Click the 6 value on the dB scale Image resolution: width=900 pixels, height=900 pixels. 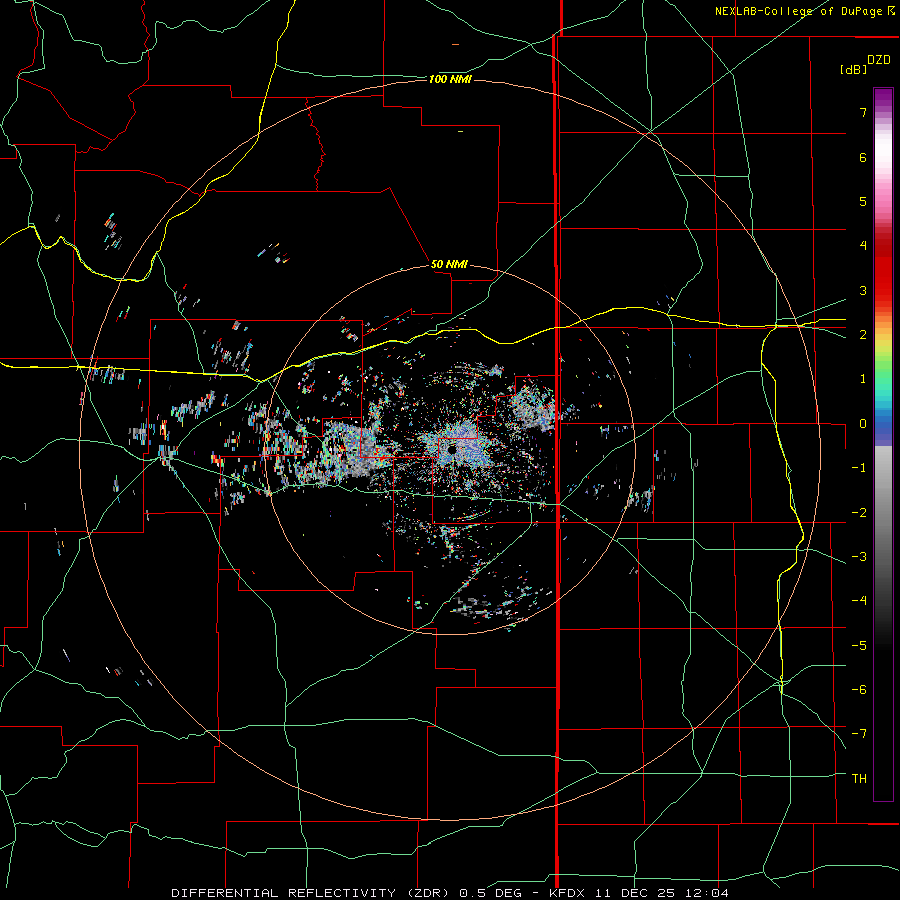coord(863,157)
